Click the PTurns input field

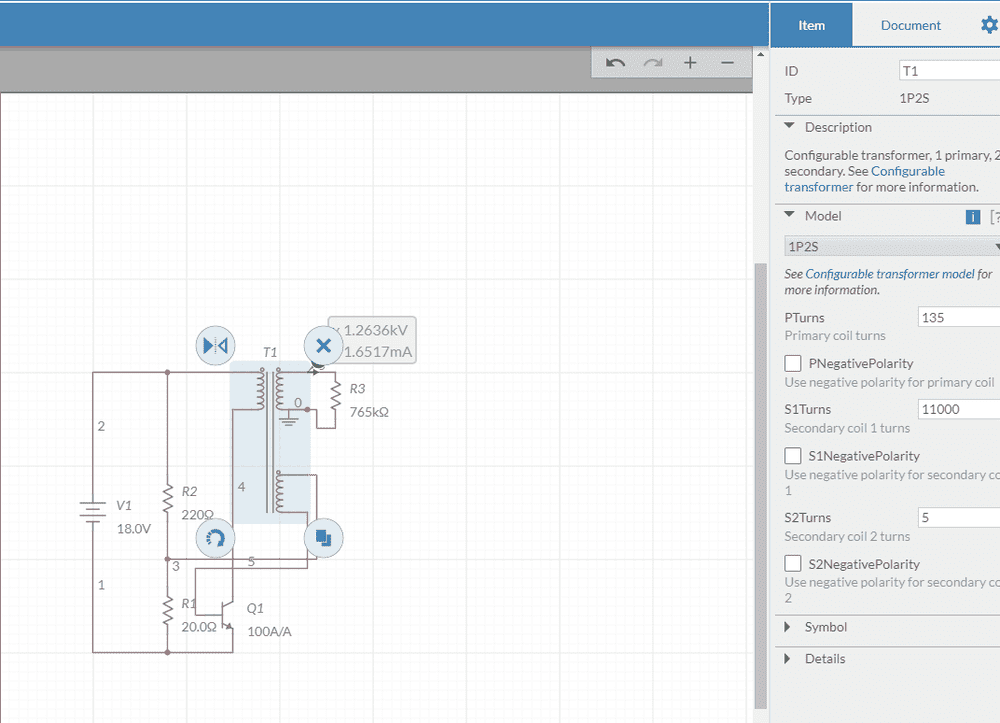(958, 317)
